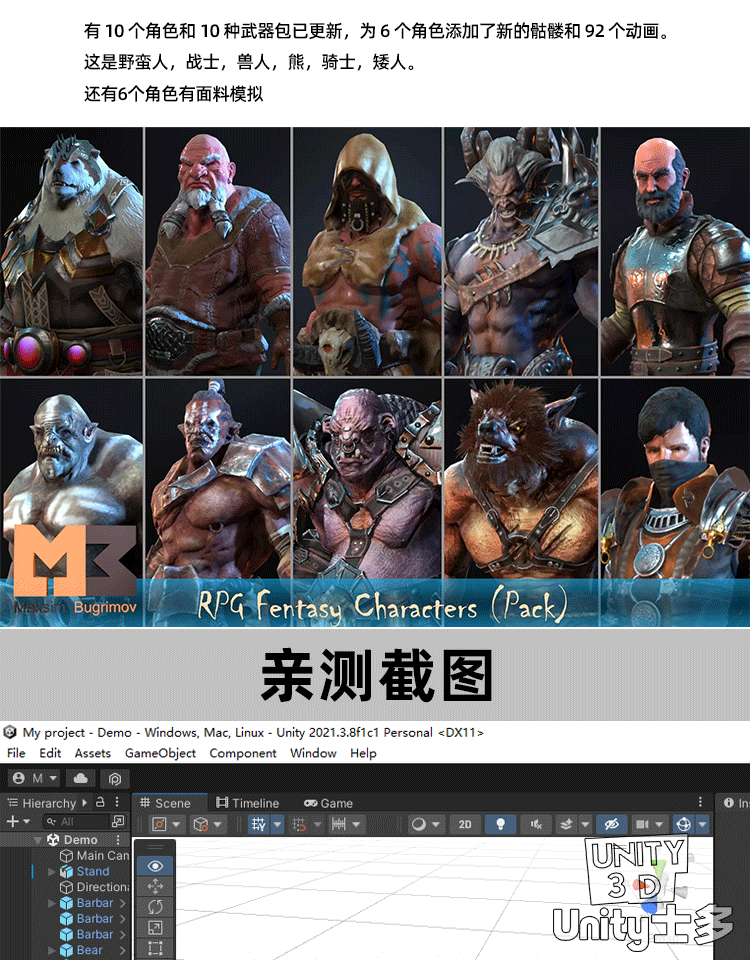Open the File menu
Screen dimensions: 750x960
coord(16,753)
